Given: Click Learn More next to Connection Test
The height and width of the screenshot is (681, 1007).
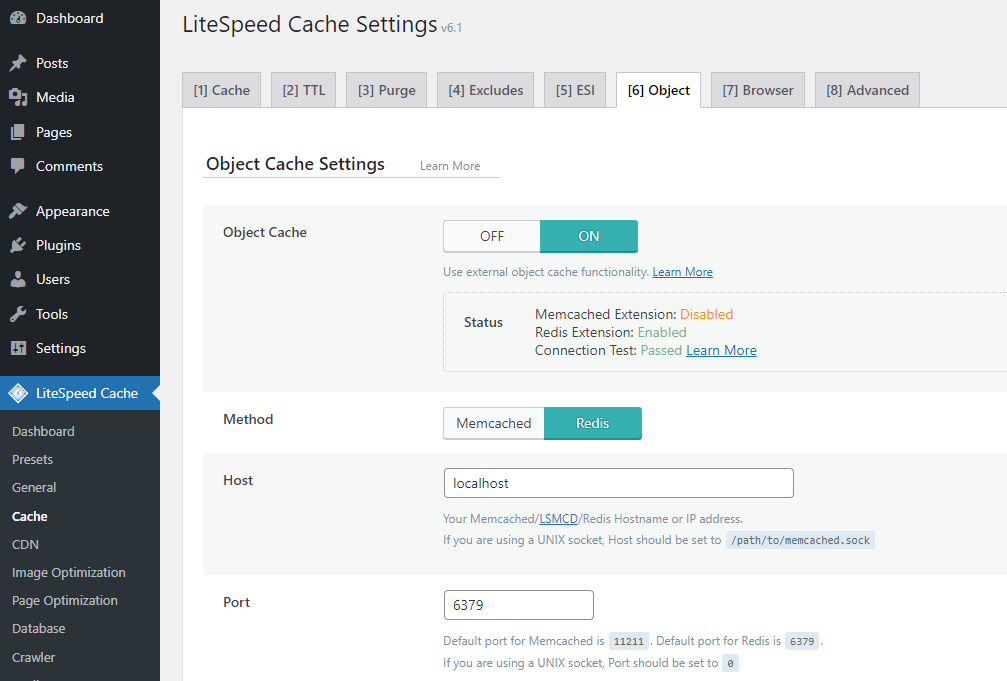Looking at the screenshot, I should [x=721, y=350].
